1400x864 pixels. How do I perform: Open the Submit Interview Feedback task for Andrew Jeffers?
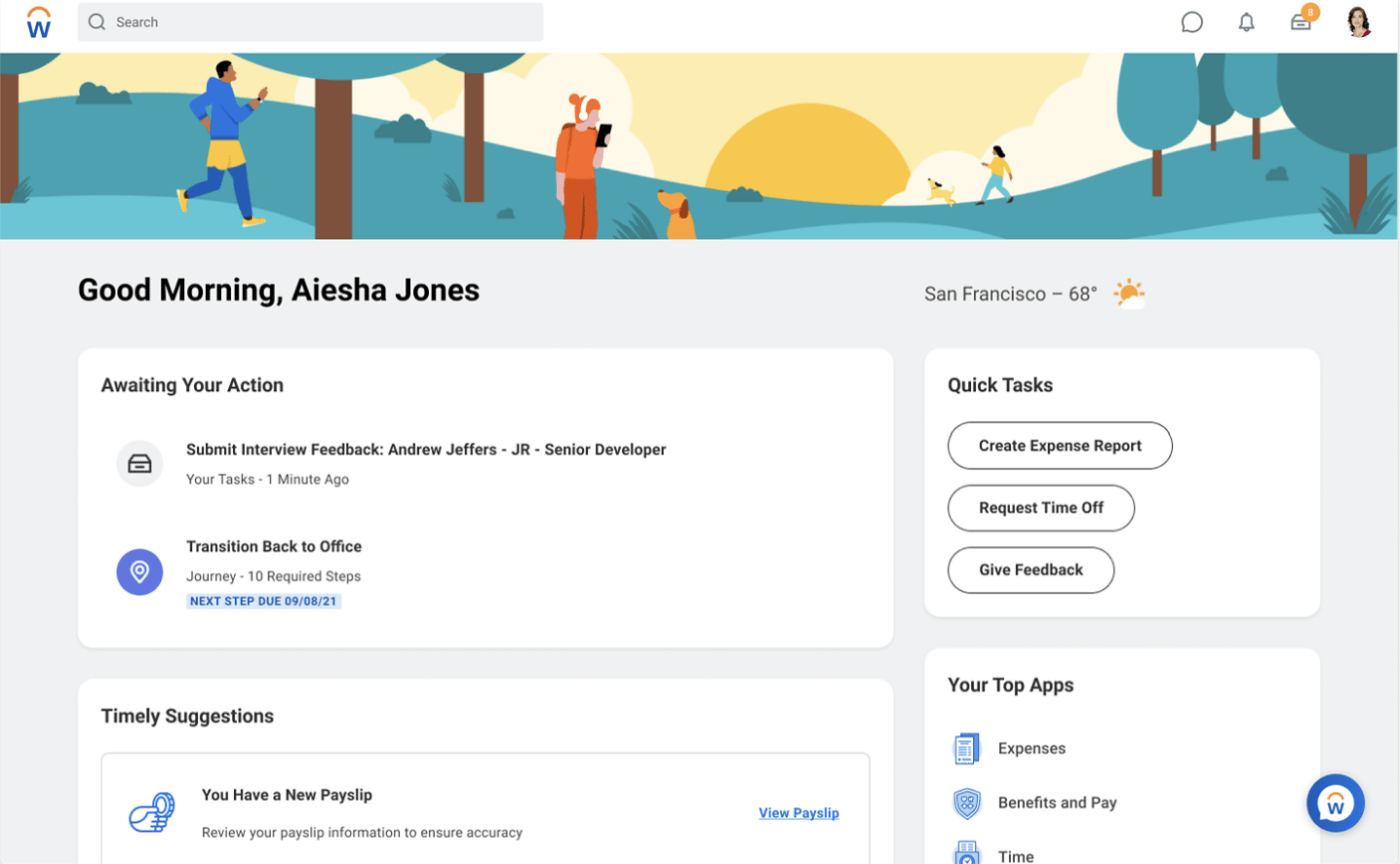(426, 450)
